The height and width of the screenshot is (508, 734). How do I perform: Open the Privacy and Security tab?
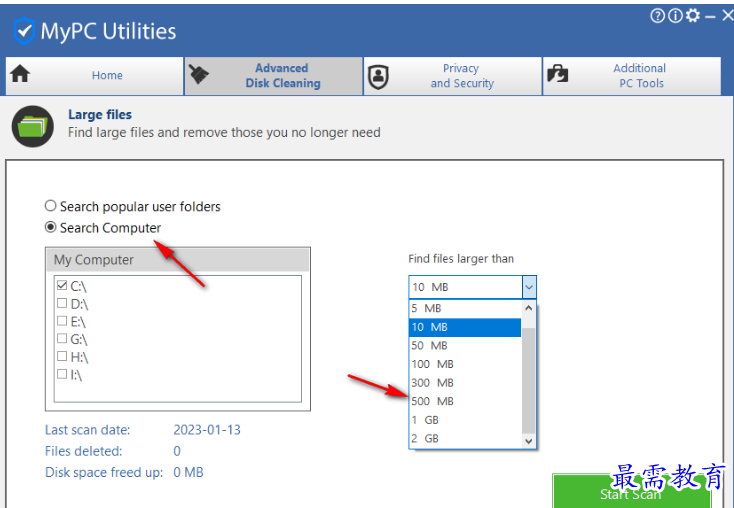coord(453,76)
